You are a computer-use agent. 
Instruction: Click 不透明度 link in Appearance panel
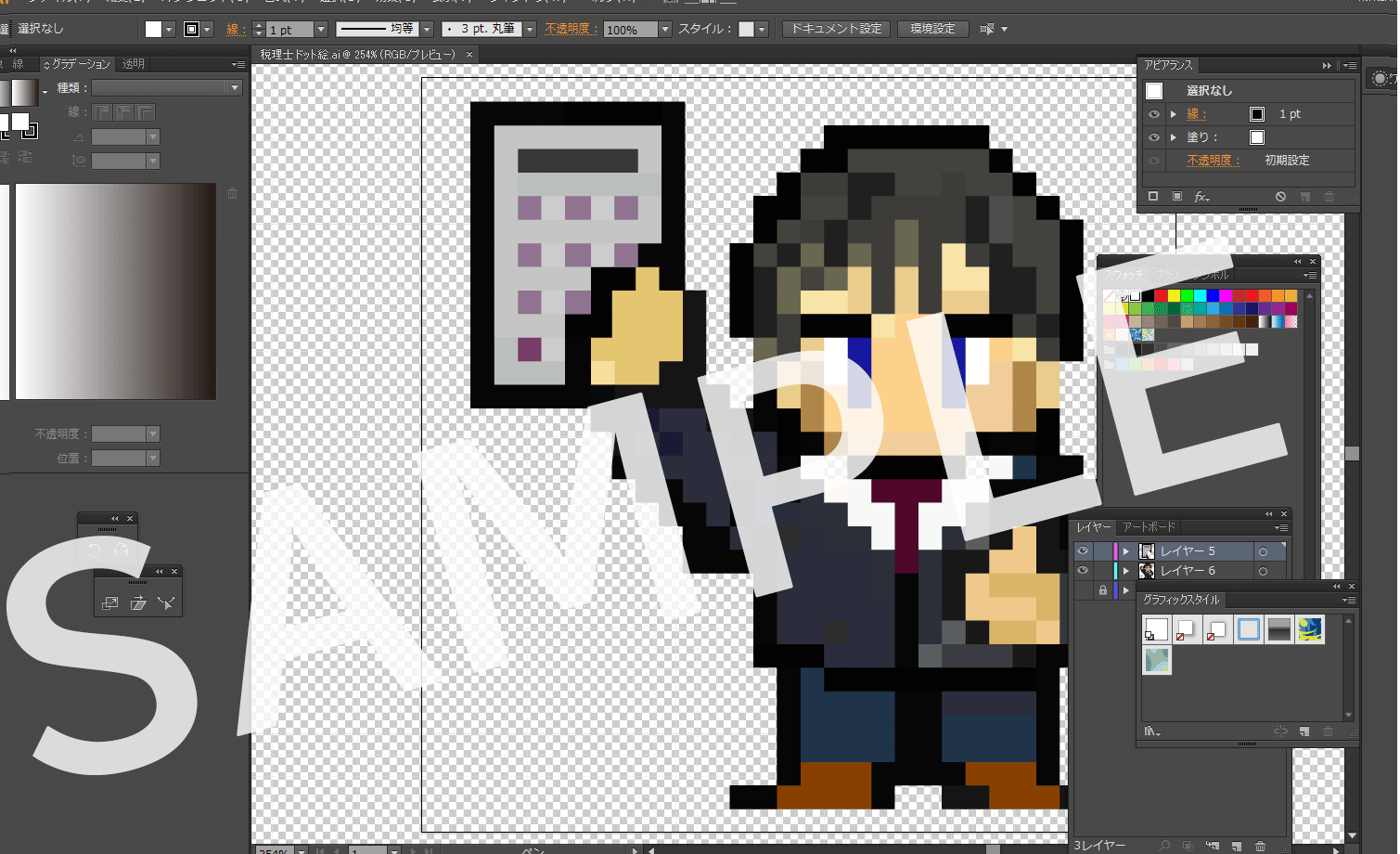coord(1213,161)
